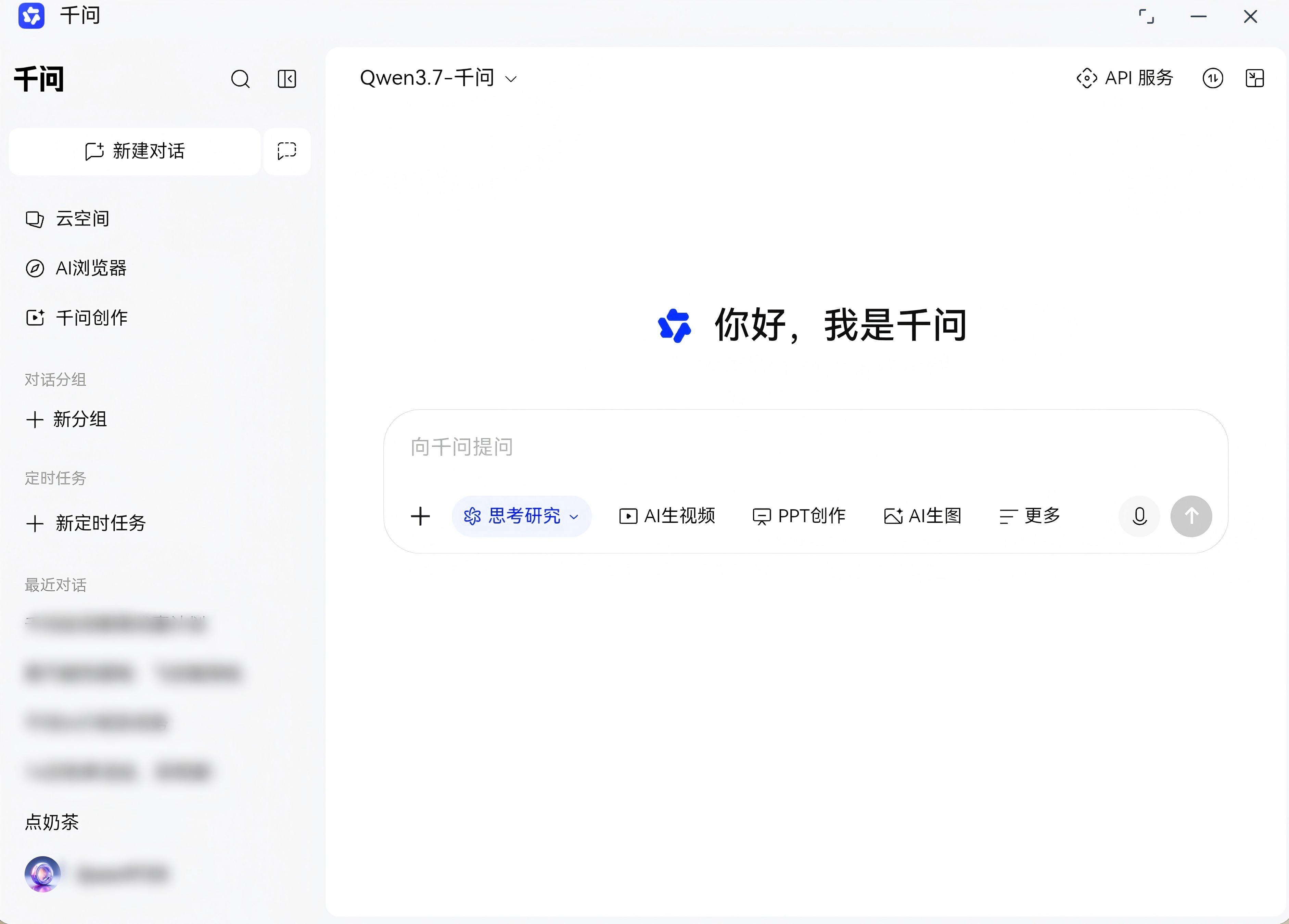Add a new group via 新分组
The image size is (1289, 924).
[66, 419]
